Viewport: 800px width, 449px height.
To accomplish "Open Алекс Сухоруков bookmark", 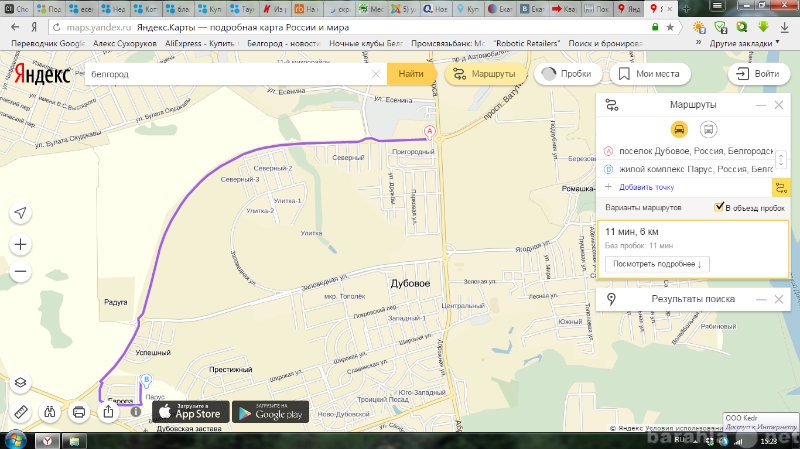I will coord(125,43).
